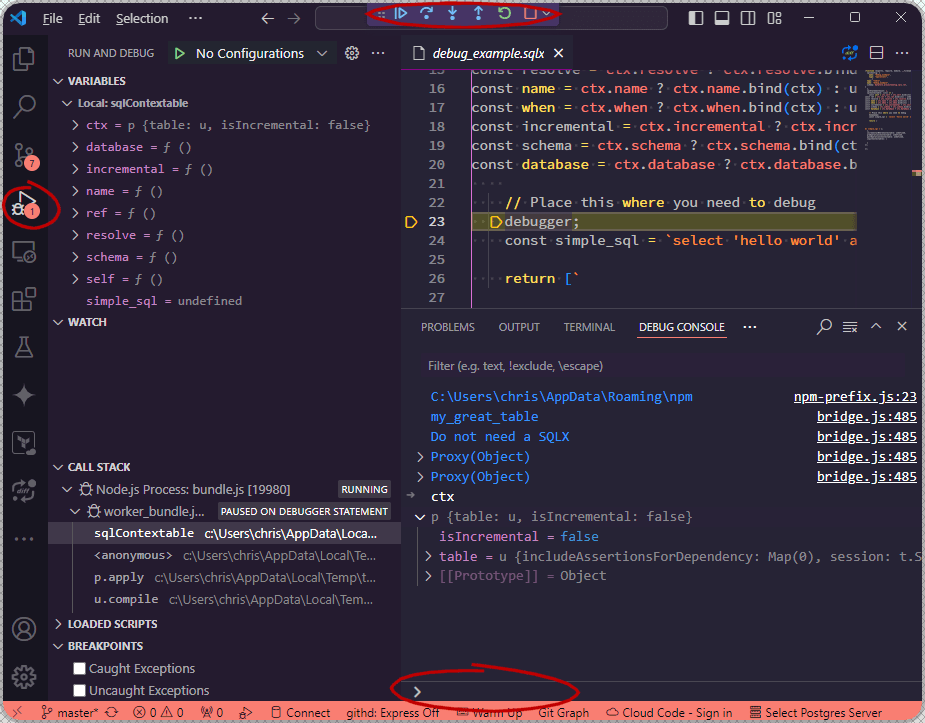Expand the Loaded Scripts section

coord(112,624)
